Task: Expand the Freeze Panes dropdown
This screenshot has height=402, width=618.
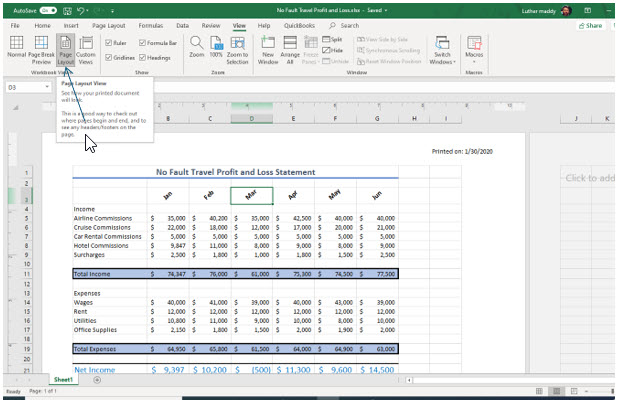Action: click(x=311, y=50)
